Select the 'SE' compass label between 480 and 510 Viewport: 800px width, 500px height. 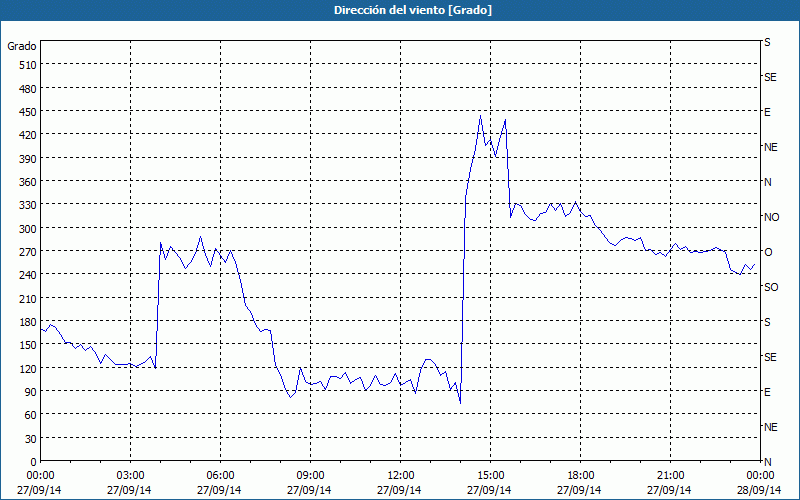pyautogui.click(x=770, y=78)
